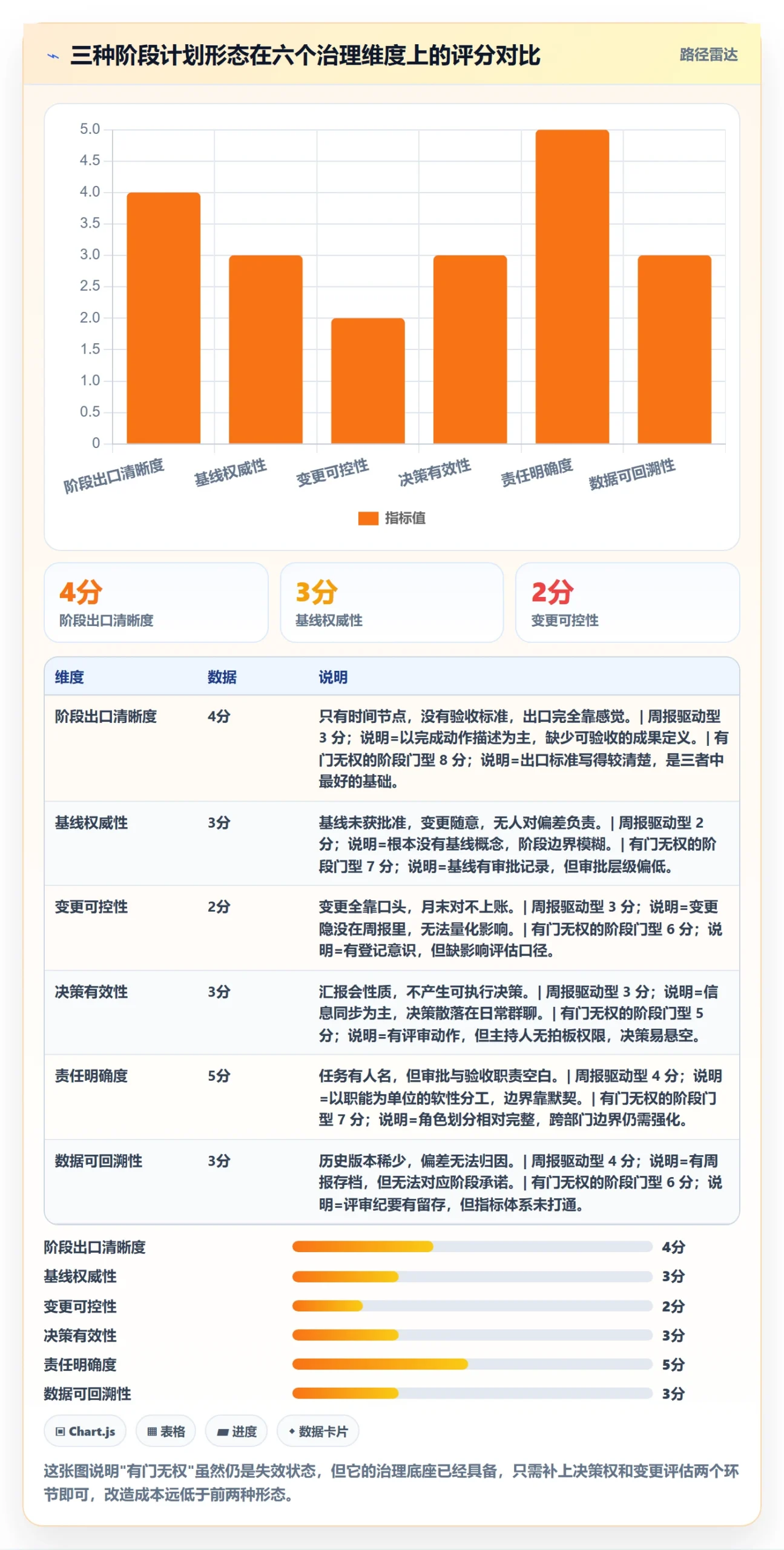Select the 决策有效性 table row name
This screenshot has width=784, height=1550.
tap(91, 991)
